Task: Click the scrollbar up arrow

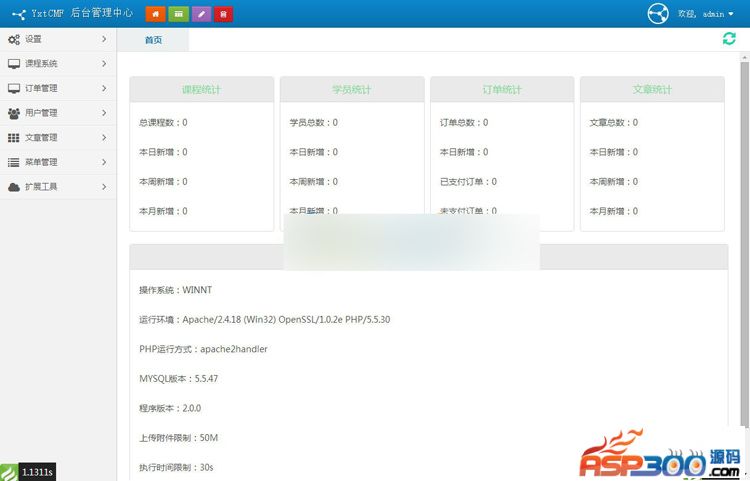Action: tap(745, 57)
